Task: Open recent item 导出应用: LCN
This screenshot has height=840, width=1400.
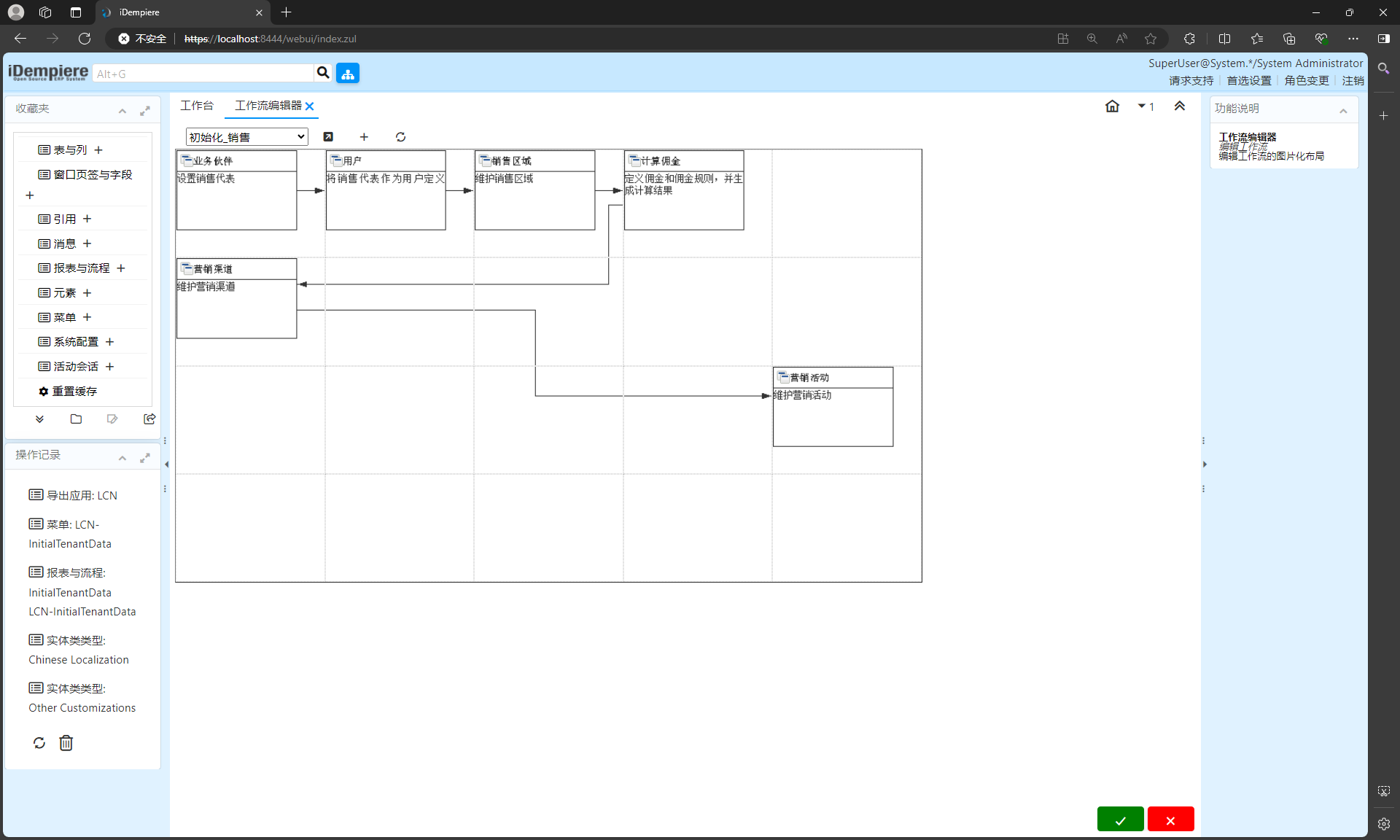Action: (x=73, y=495)
